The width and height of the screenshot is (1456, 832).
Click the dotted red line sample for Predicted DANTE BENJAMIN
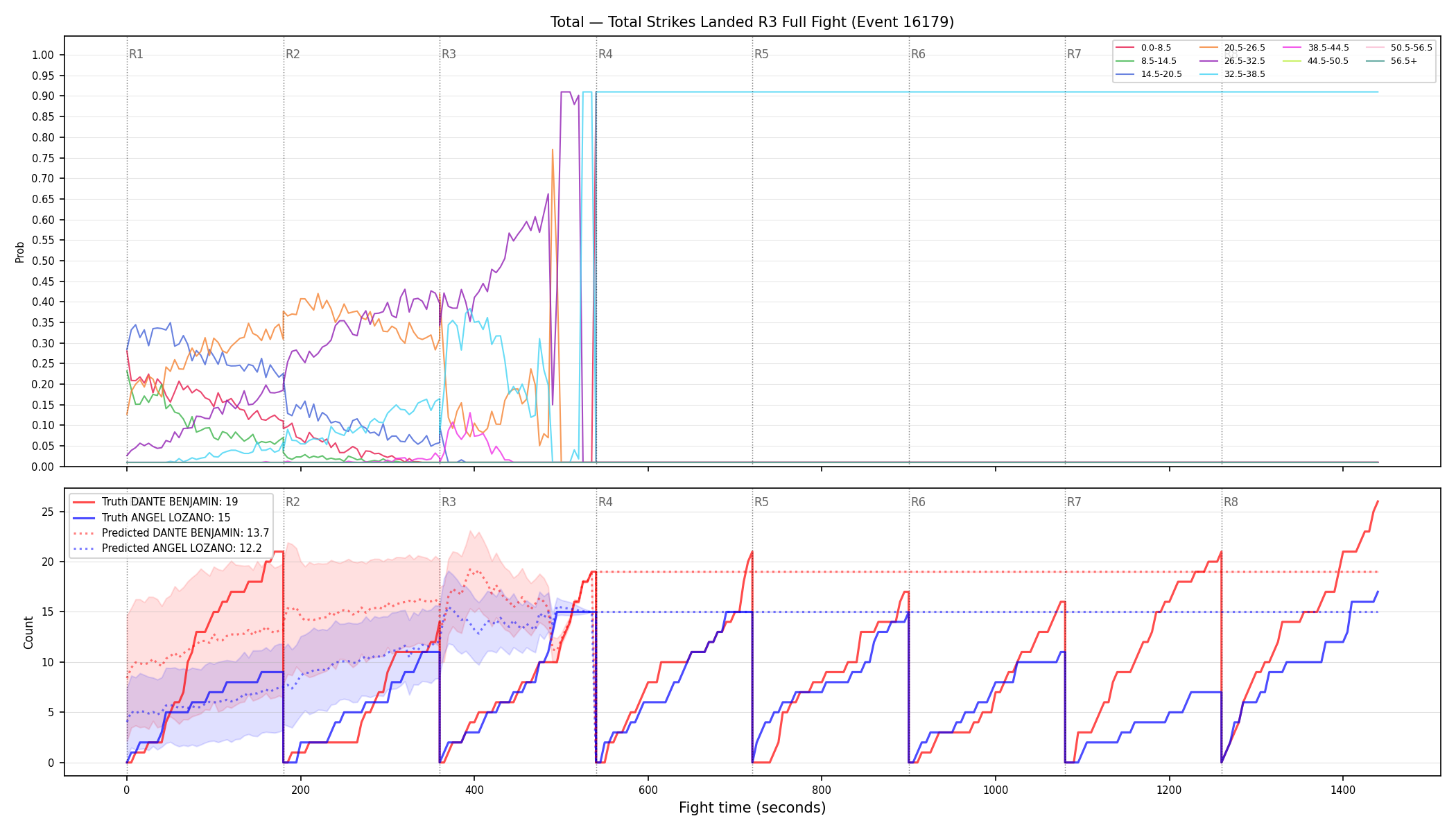(x=85, y=533)
